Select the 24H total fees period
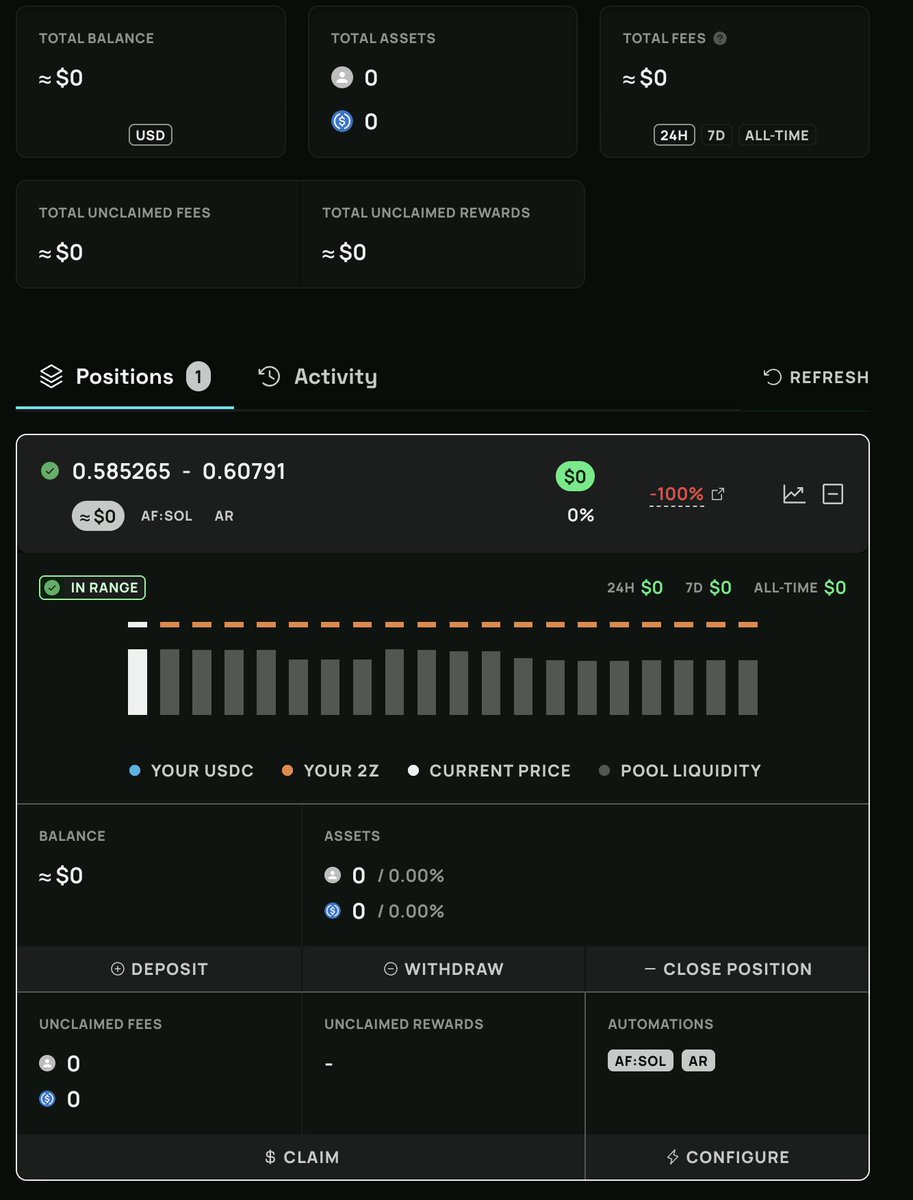 [674, 135]
